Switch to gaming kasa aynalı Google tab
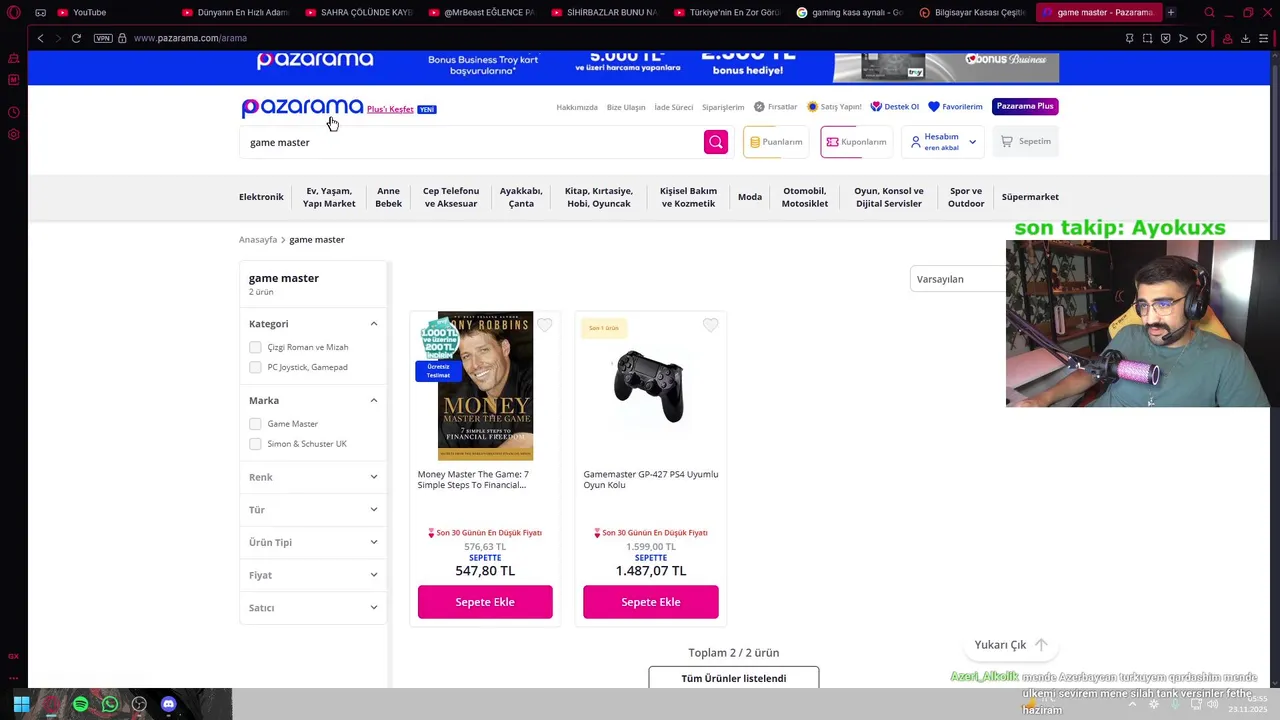The height and width of the screenshot is (720, 1280). pyautogui.click(x=850, y=12)
